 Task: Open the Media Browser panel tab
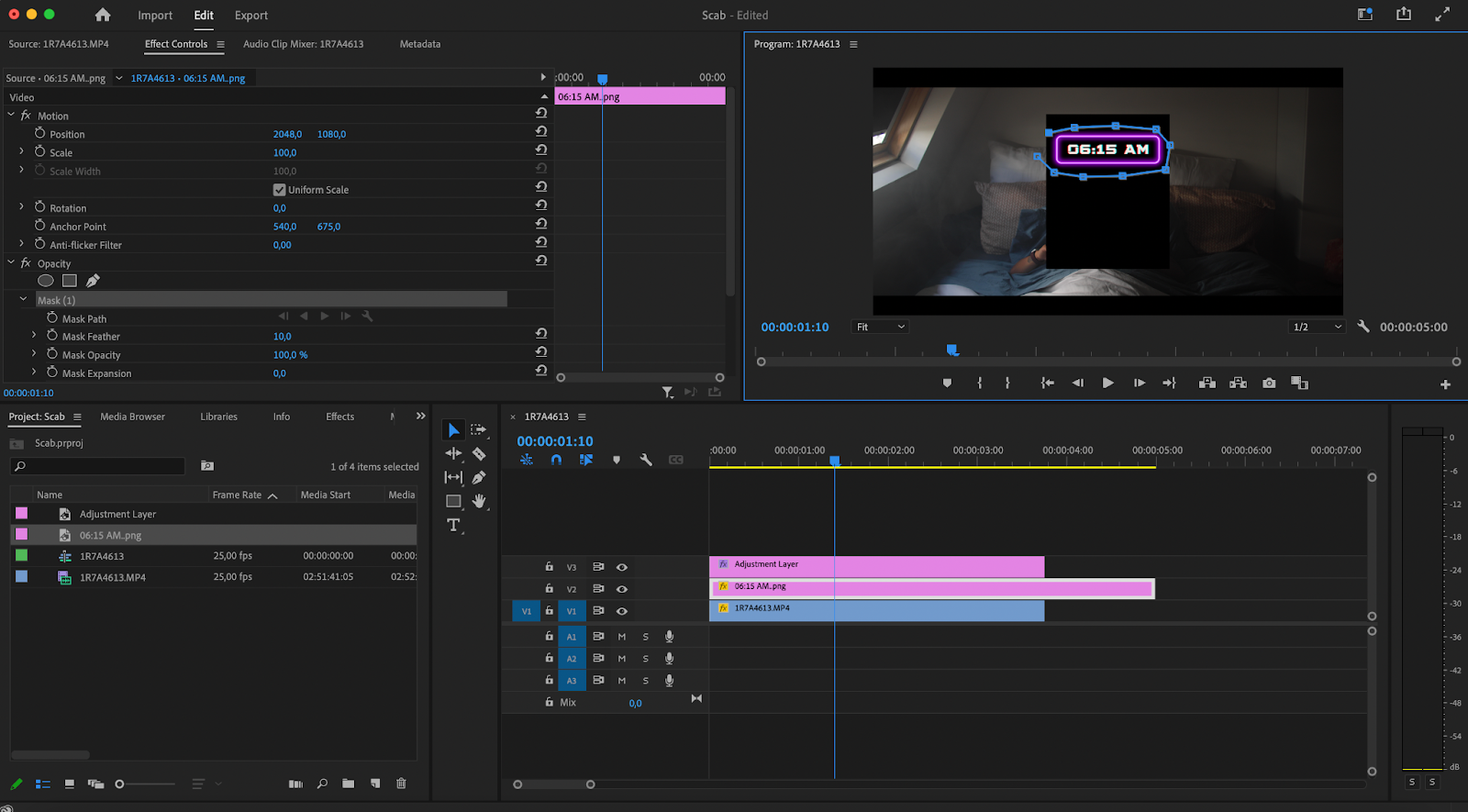[x=133, y=417]
